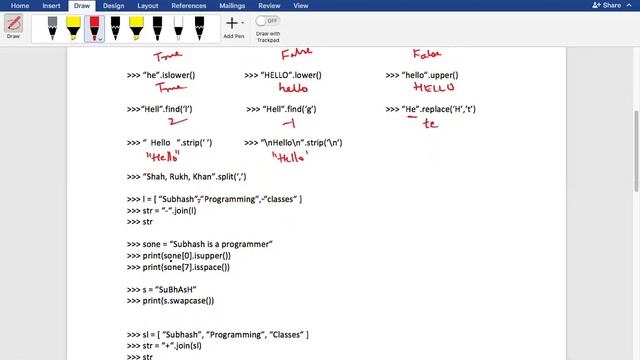Pick the yellow highlighter next to the gray pencil
The width and height of the screenshot is (640, 360).
pos(73,28)
